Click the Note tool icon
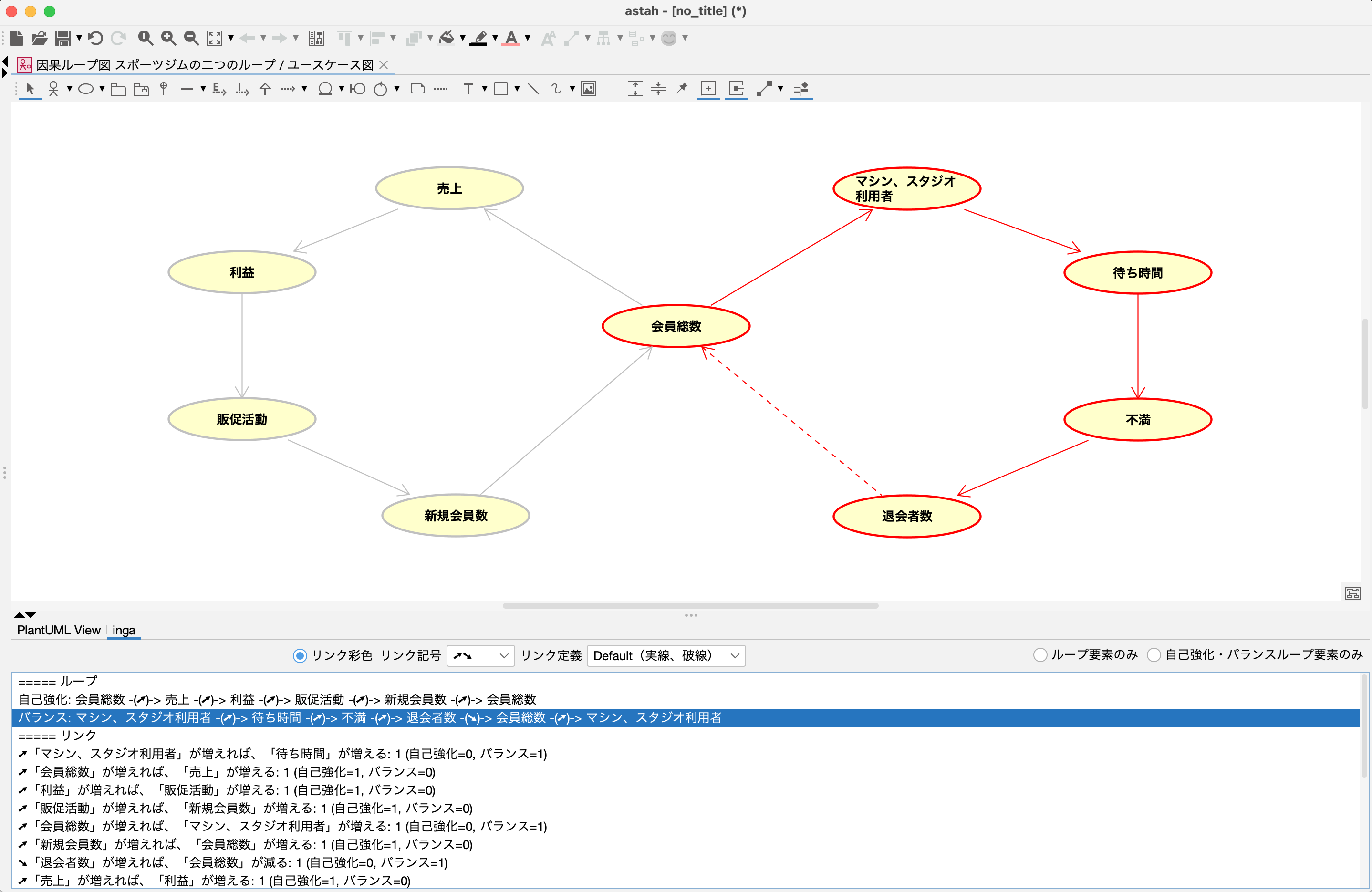This screenshot has width=1372, height=892. pos(418,89)
